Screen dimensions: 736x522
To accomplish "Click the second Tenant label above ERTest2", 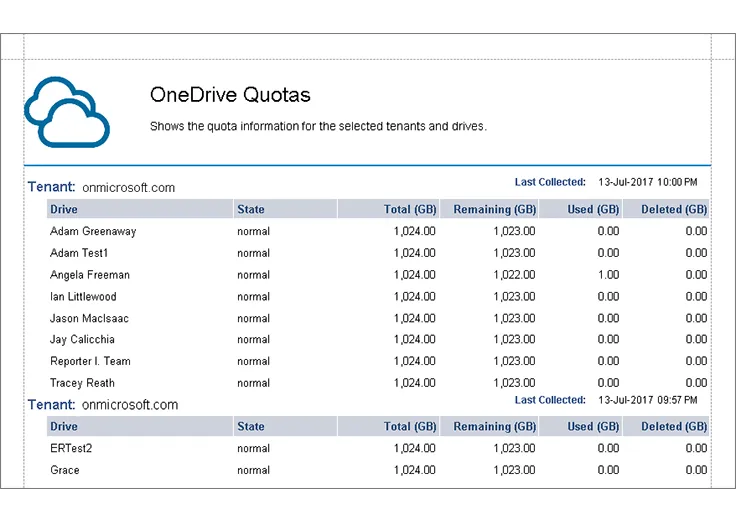I will [x=51, y=405].
